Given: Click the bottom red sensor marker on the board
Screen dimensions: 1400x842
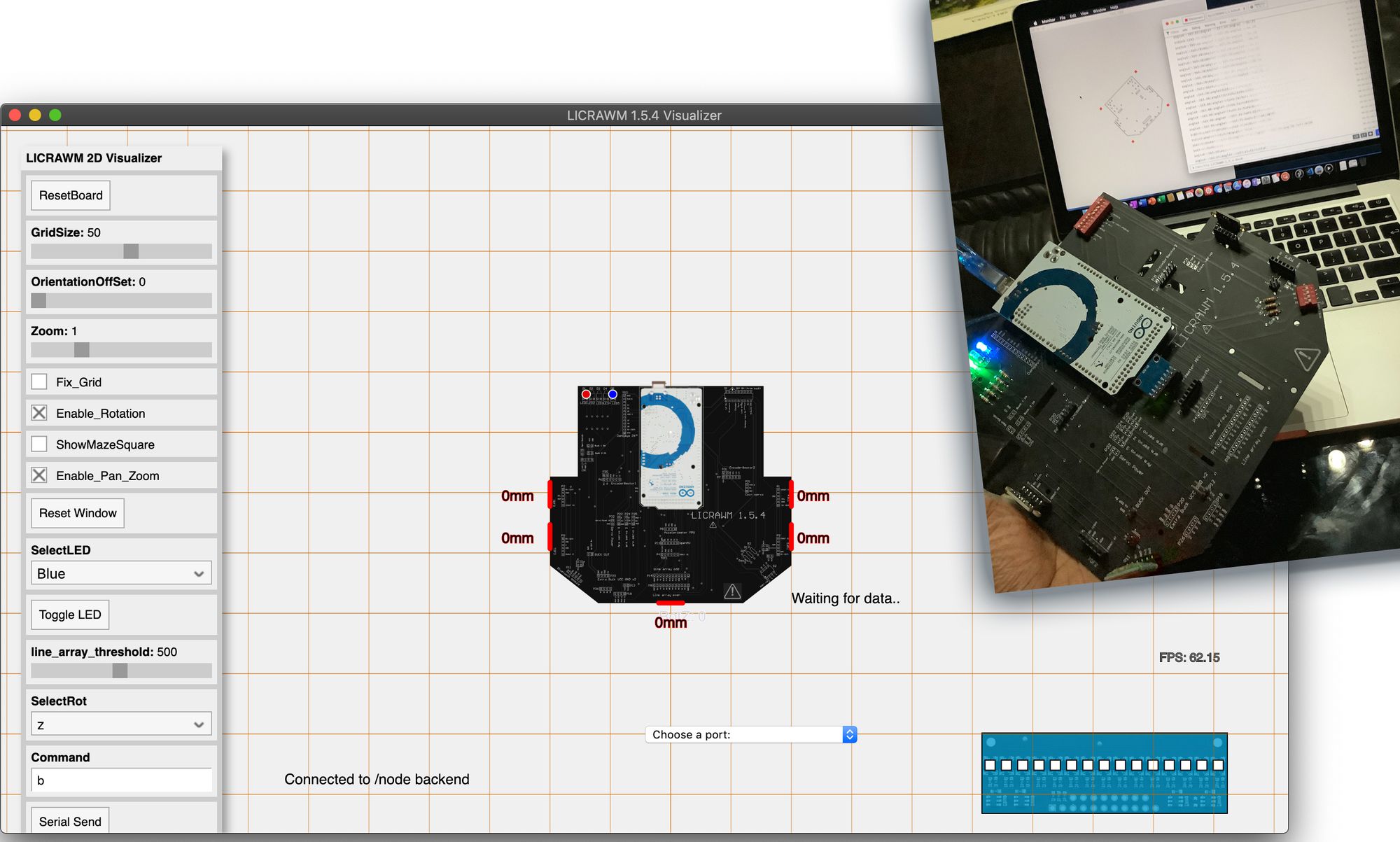Looking at the screenshot, I should pos(670,603).
